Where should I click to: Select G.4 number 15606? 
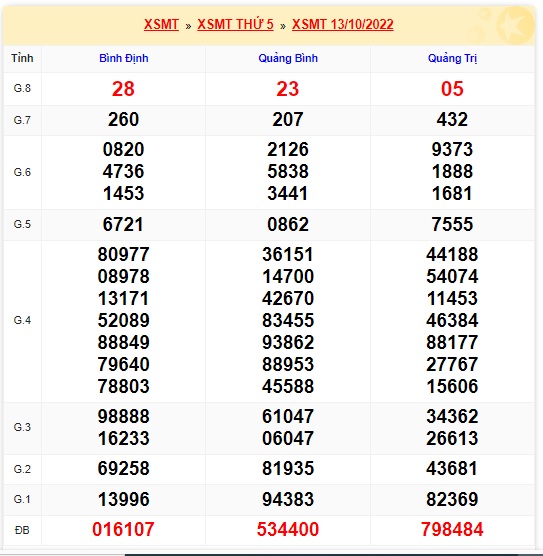452,387
